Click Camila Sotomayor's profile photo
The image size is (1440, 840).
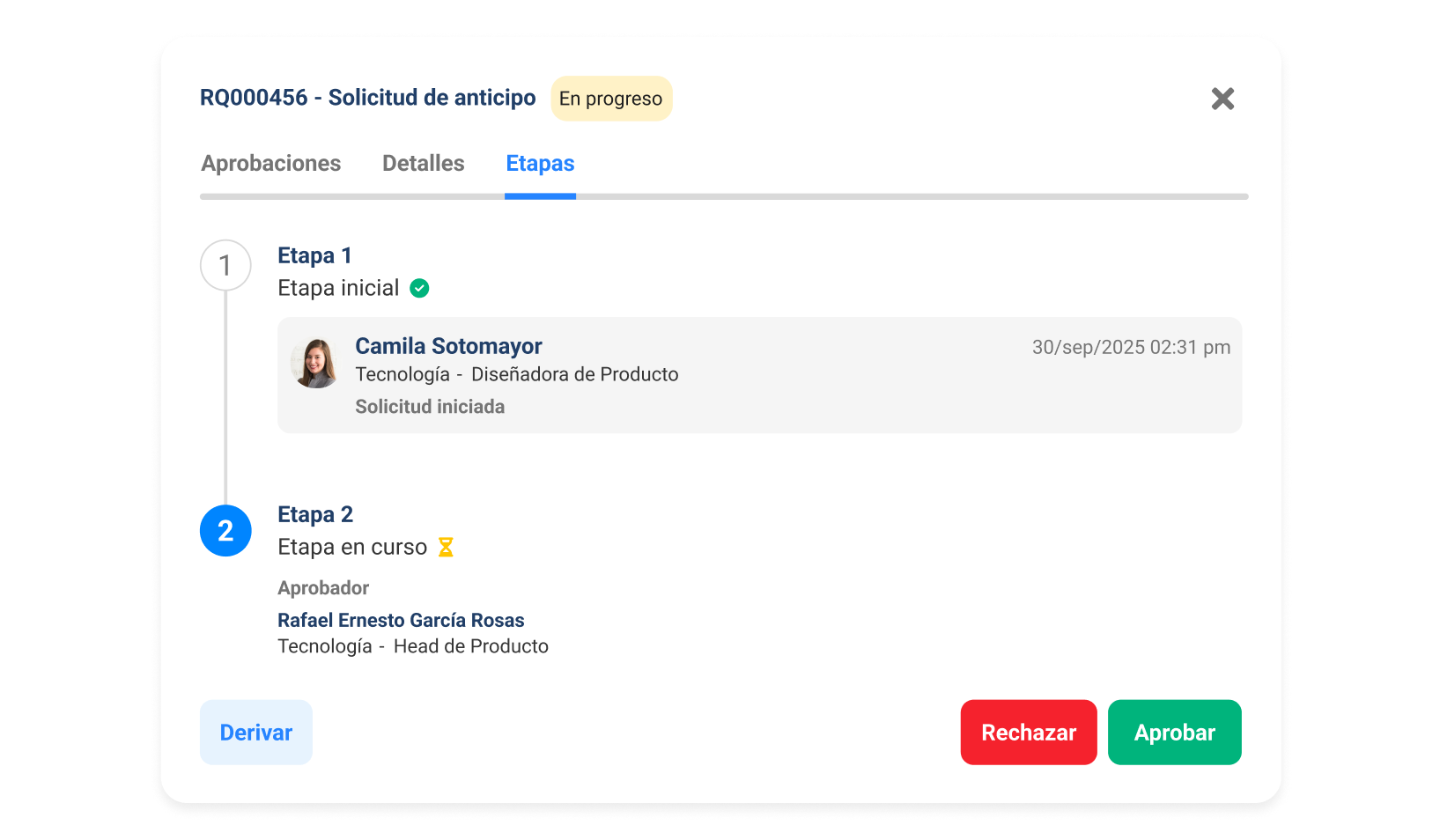click(x=316, y=363)
